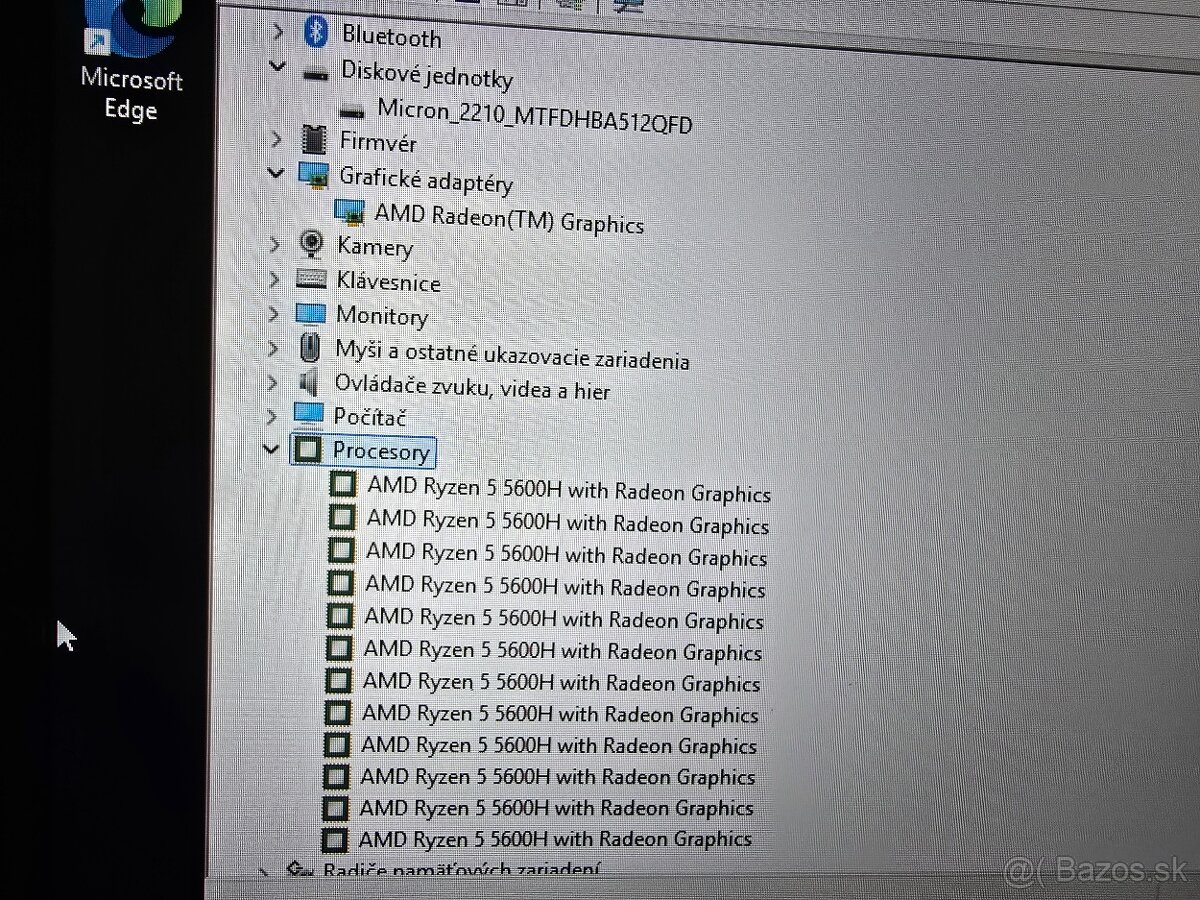The height and width of the screenshot is (900, 1200).
Task: Select the Firmvér chip icon
Action: point(314,139)
